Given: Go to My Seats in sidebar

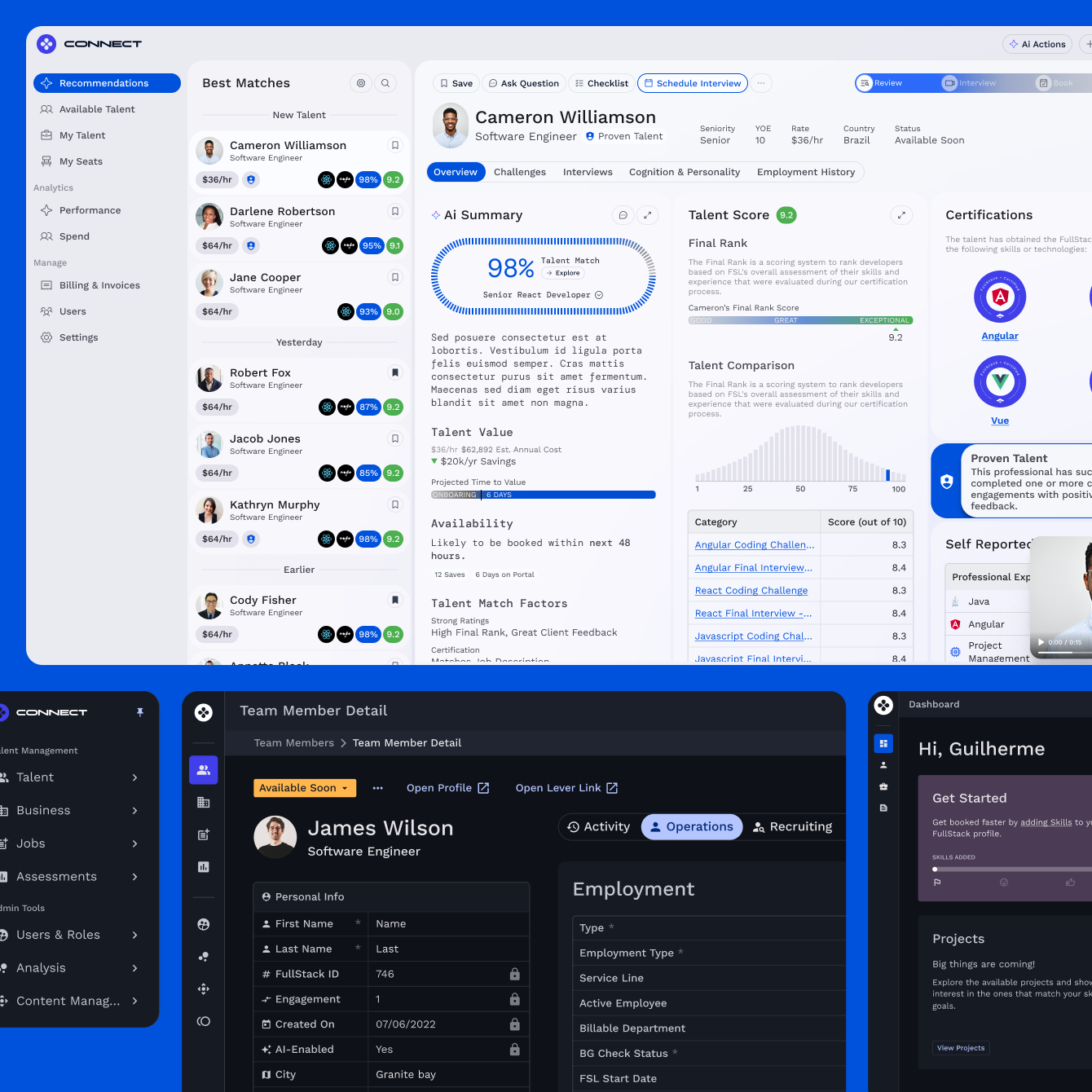Looking at the screenshot, I should (x=107, y=161).
